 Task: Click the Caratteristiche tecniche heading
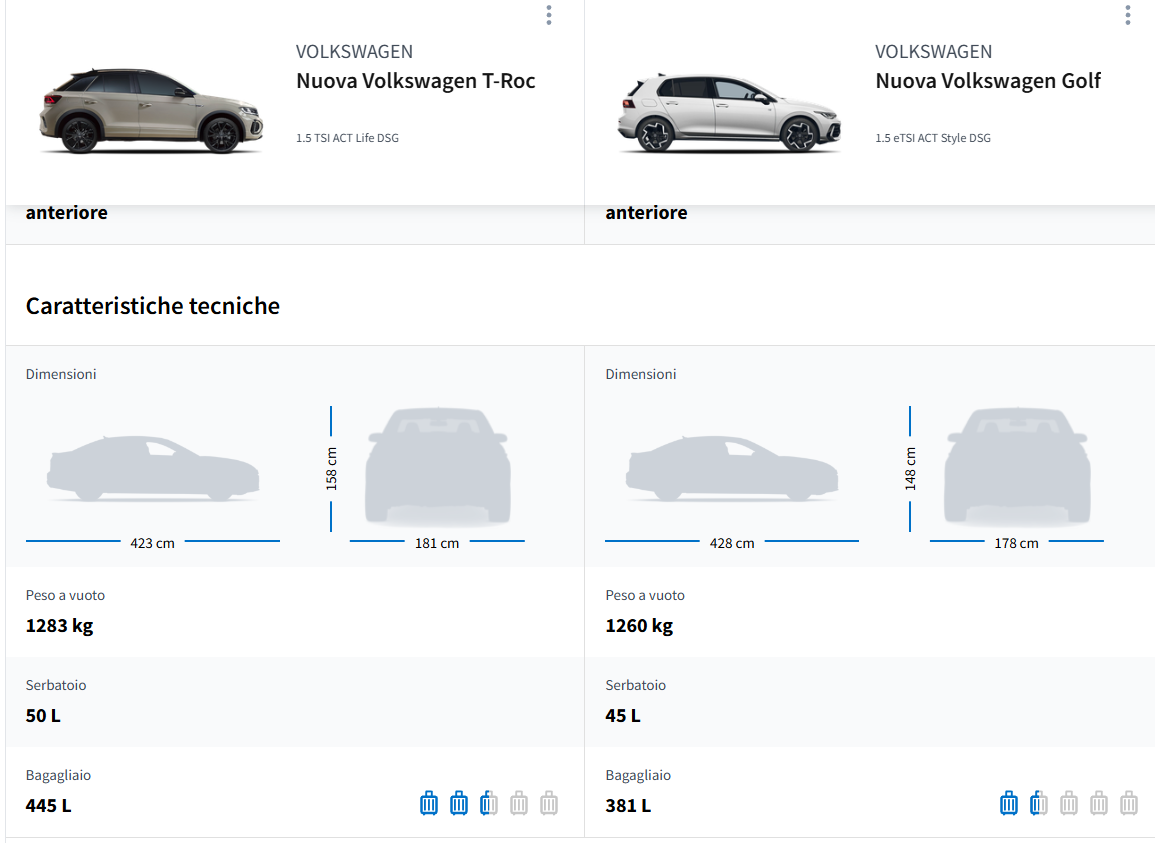click(x=152, y=306)
